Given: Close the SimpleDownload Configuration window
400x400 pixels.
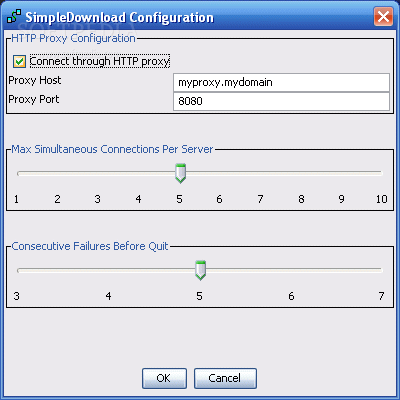Looking at the screenshot, I should tap(383, 17).
